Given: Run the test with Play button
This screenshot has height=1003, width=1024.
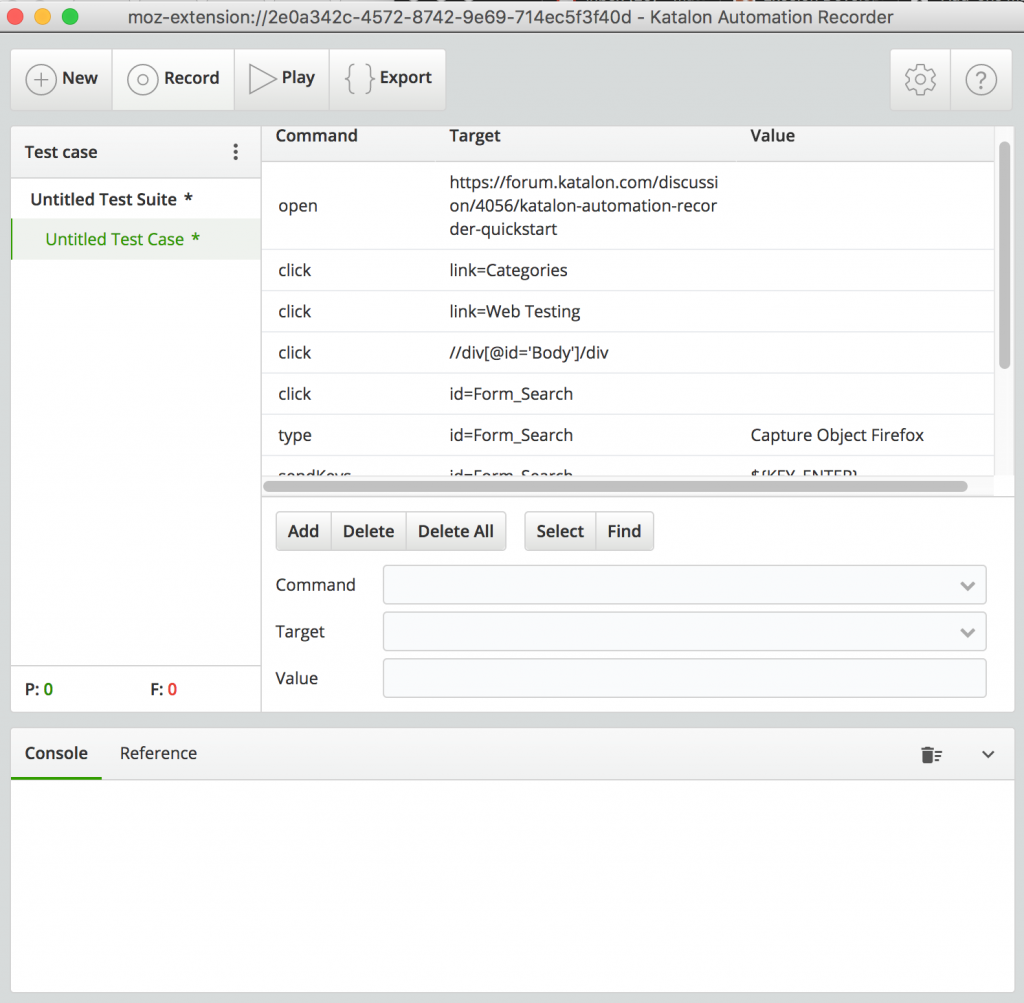Looking at the screenshot, I should tap(281, 79).
